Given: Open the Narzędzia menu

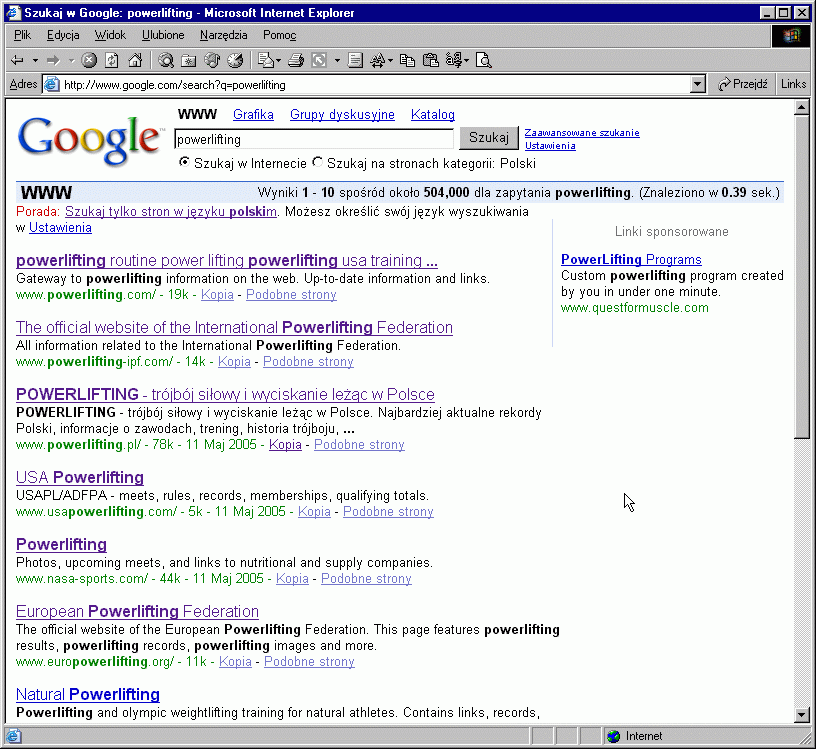Looking at the screenshot, I should (x=223, y=35).
